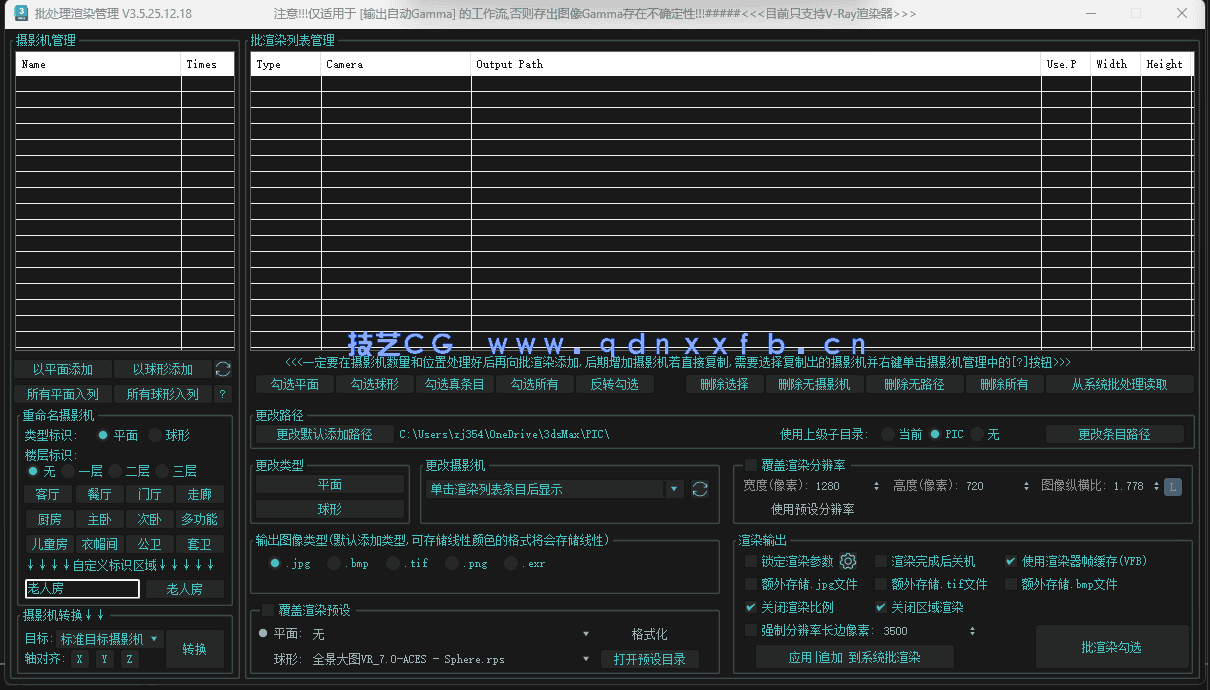The width and height of the screenshot is (1210, 690).
Task: Click the refresh icon beside the camera dropdown
Action: pyautogui.click(x=700, y=488)
